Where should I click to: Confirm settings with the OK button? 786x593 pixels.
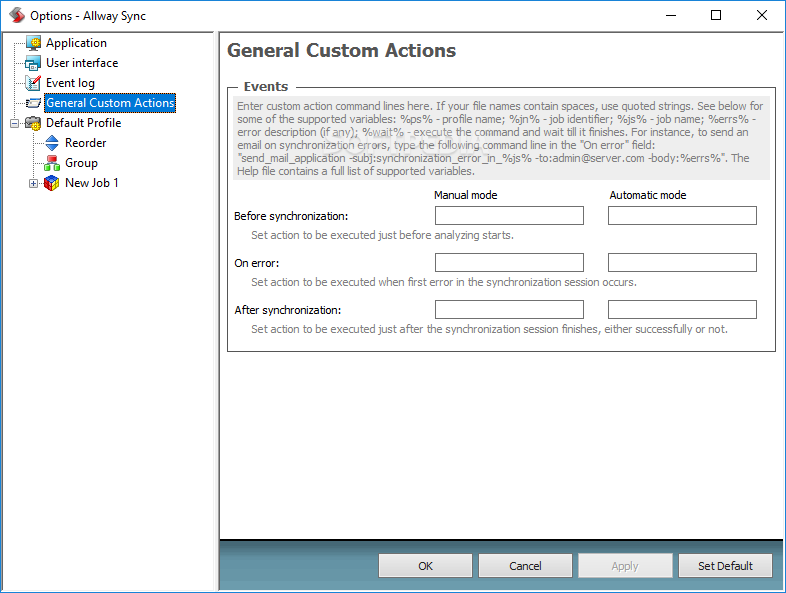(425, 566)
